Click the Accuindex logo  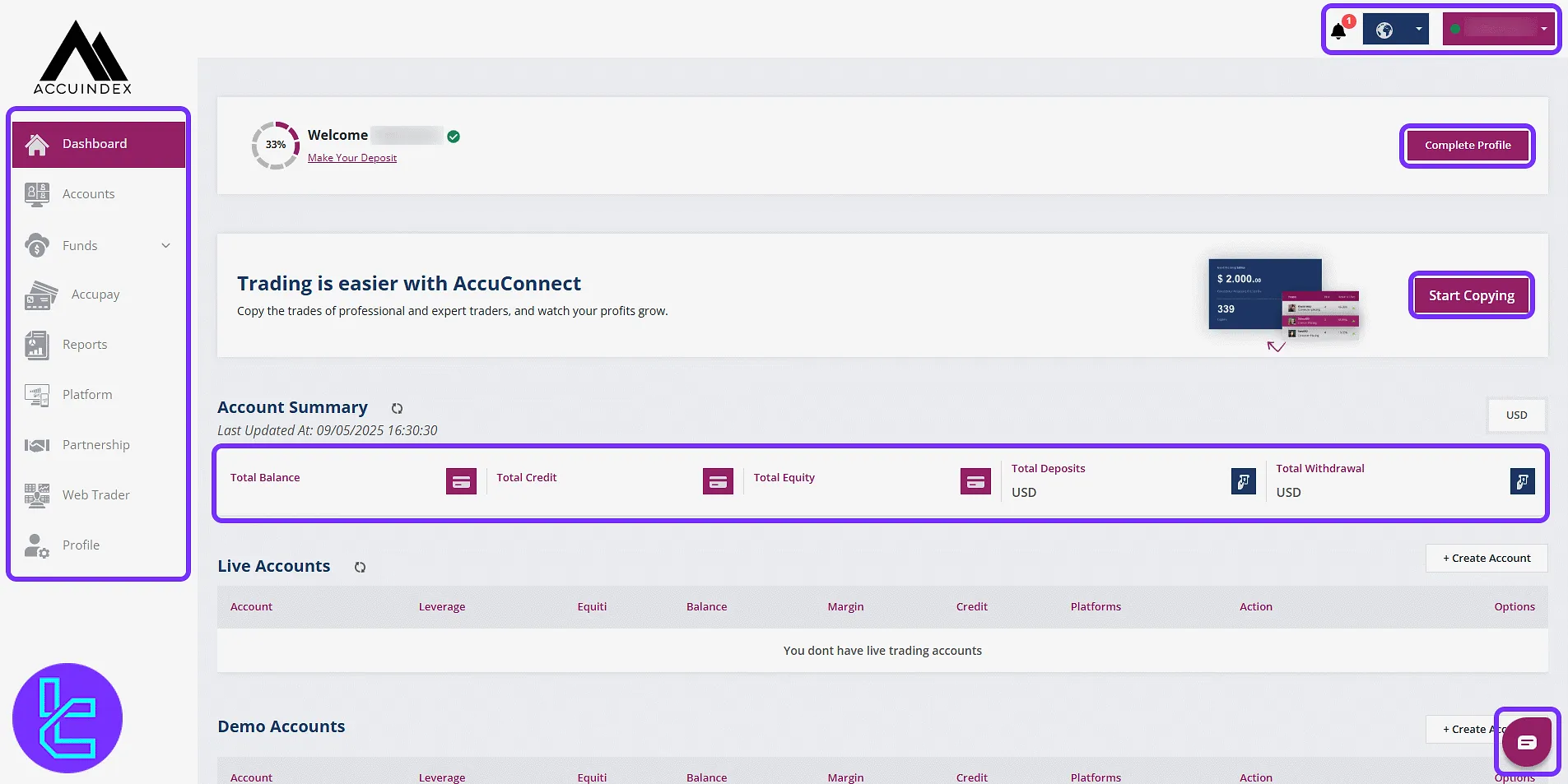coord(82,58)
